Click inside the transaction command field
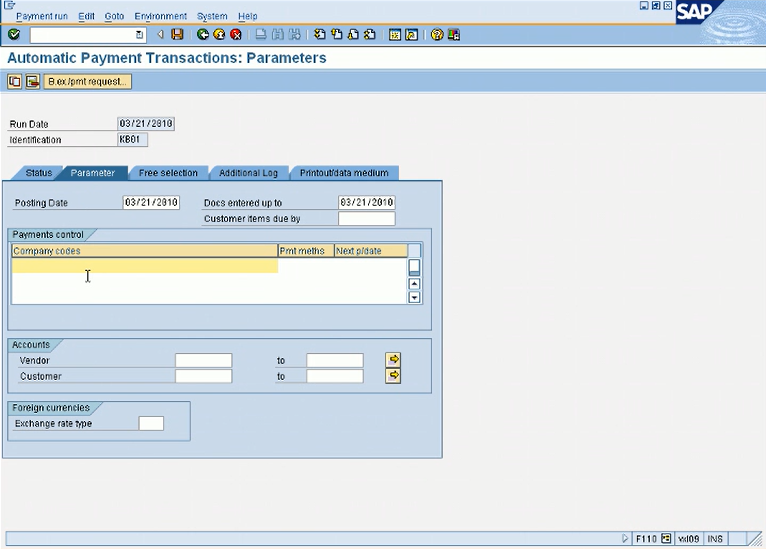Image resolution: width=766 pixels, height=549 pixels. pos(83,35)
